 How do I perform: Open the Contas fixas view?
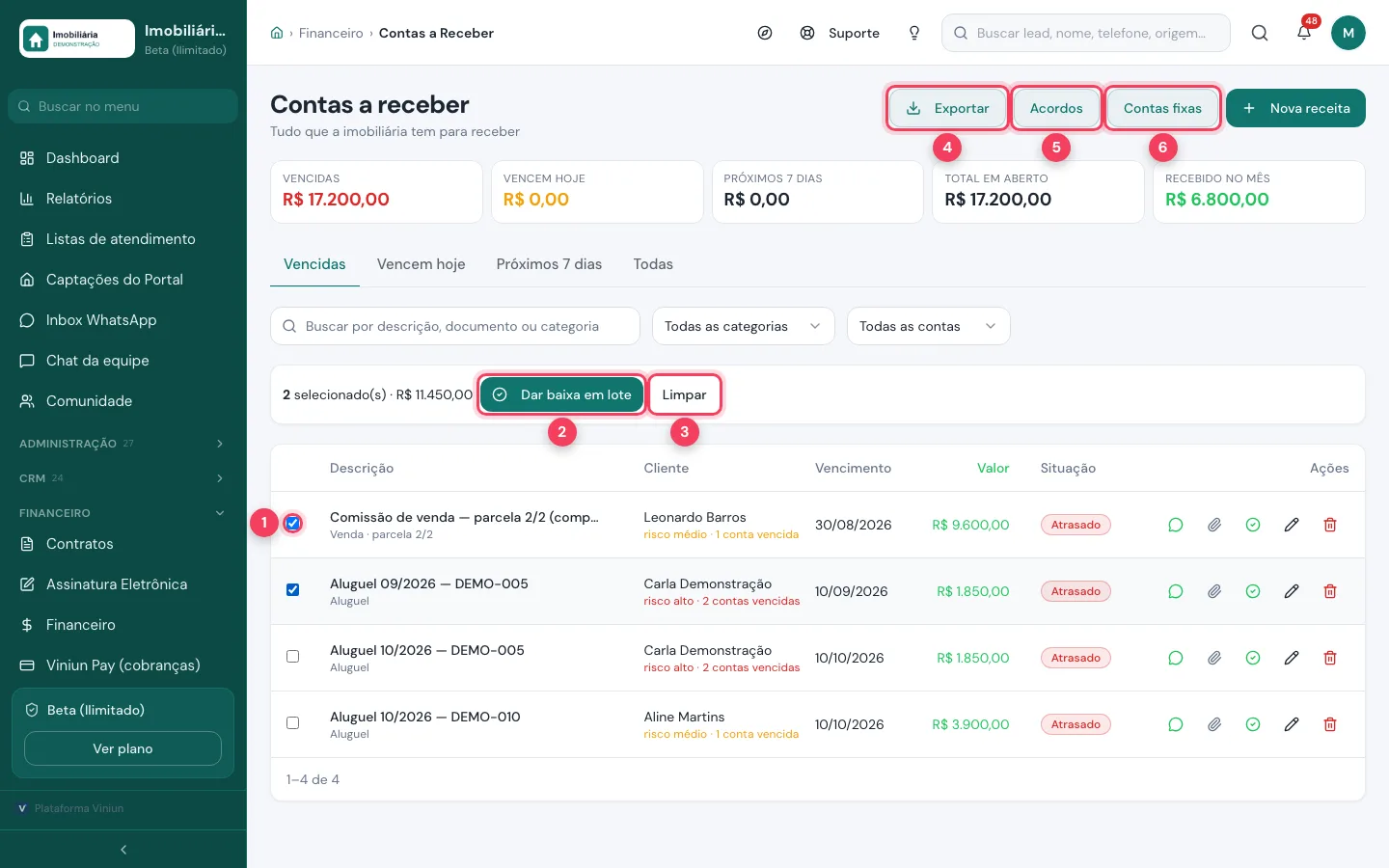(x=1162, y=108)
